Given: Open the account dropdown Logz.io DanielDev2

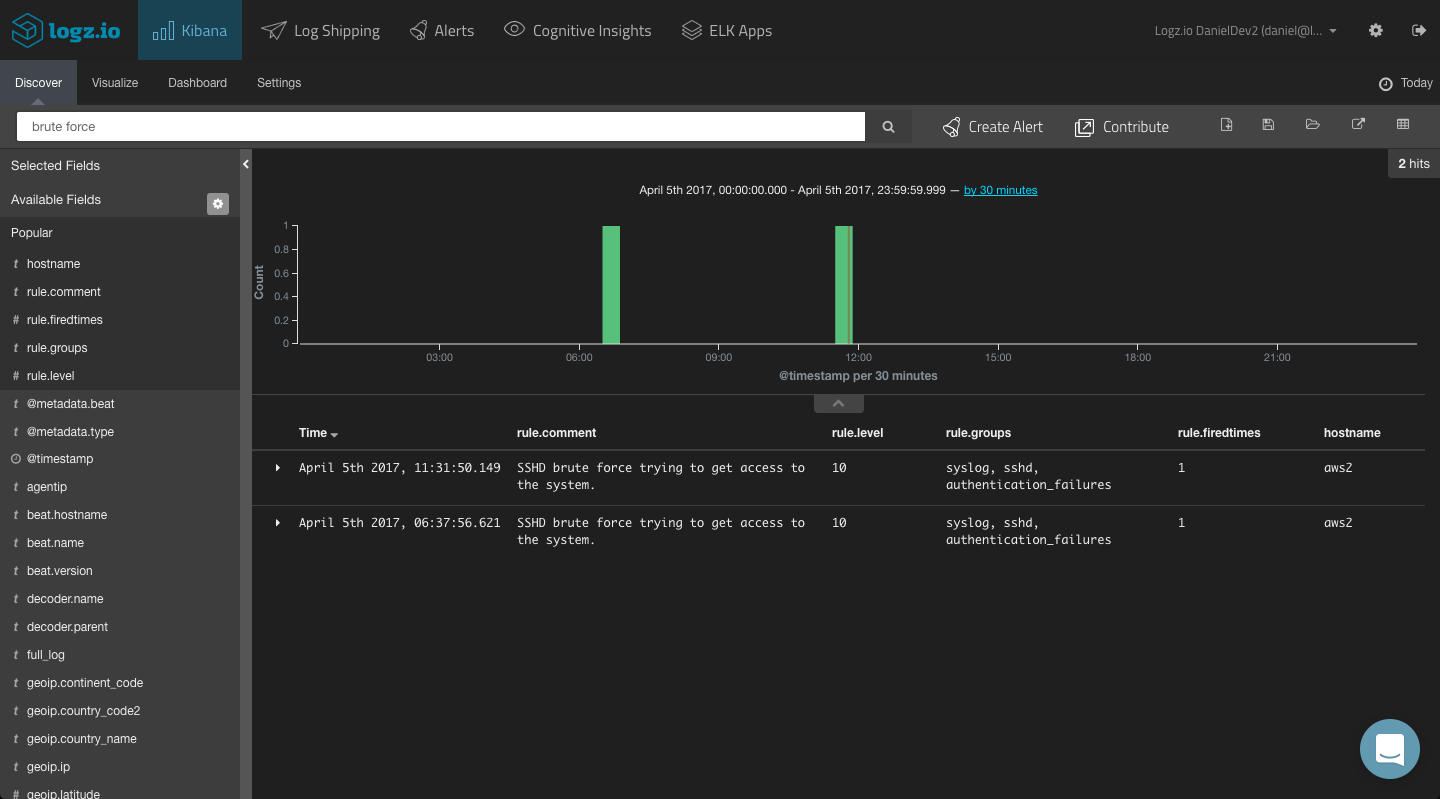Looking at the screenshot, I should click(1246, 31).
